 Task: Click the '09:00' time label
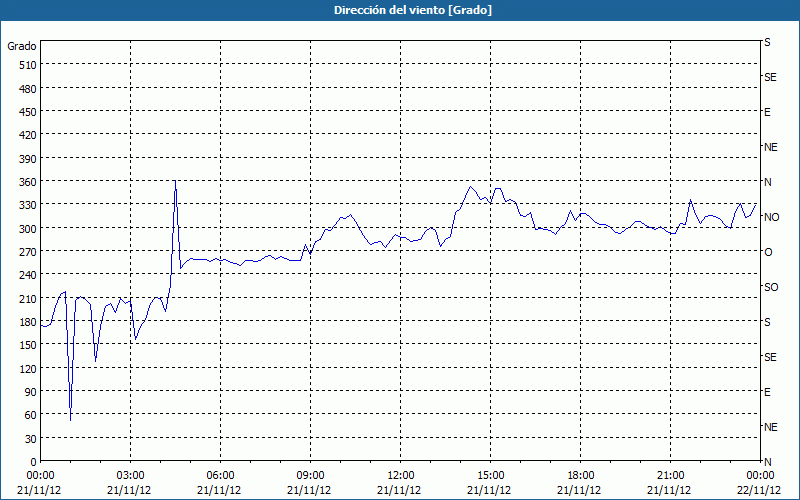(x=310, y=476)
